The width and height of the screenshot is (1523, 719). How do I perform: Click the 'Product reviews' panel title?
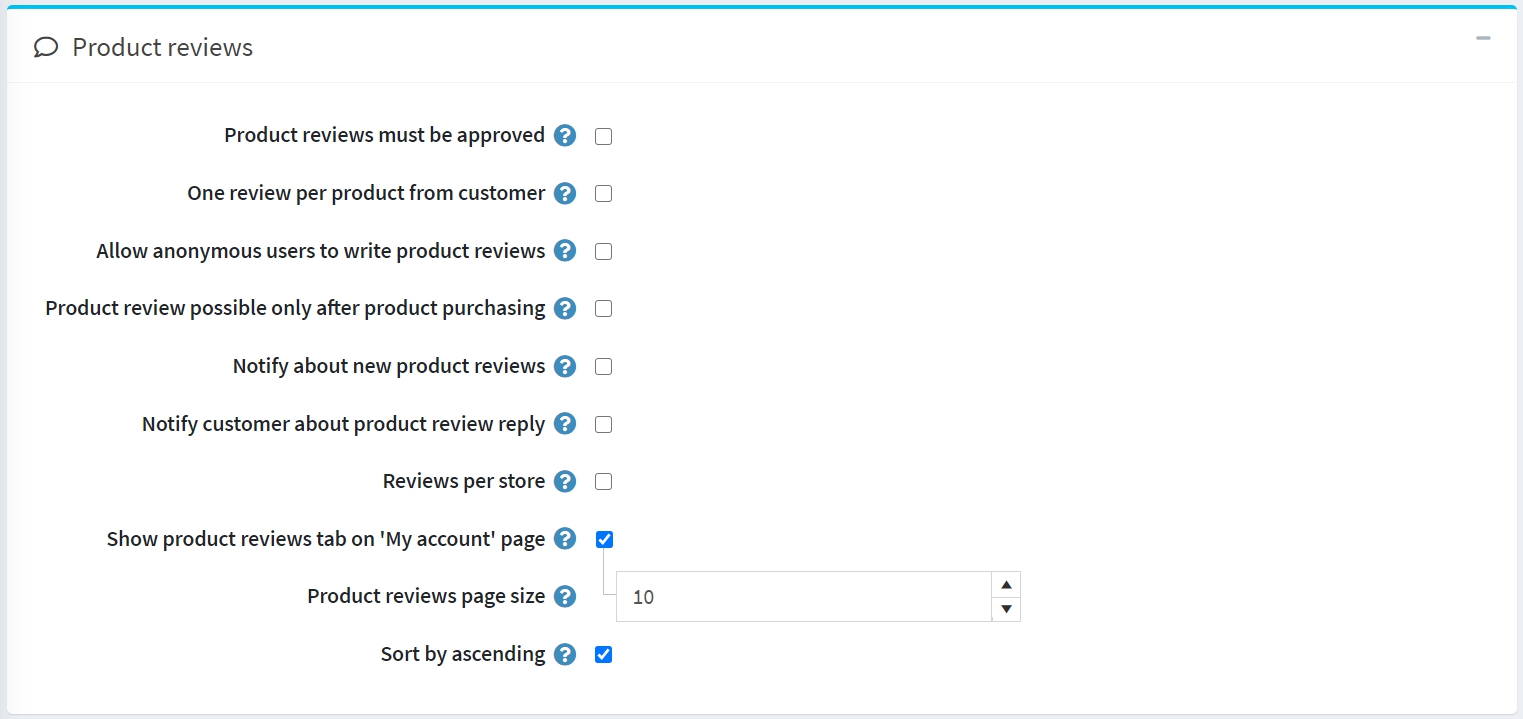162,48
